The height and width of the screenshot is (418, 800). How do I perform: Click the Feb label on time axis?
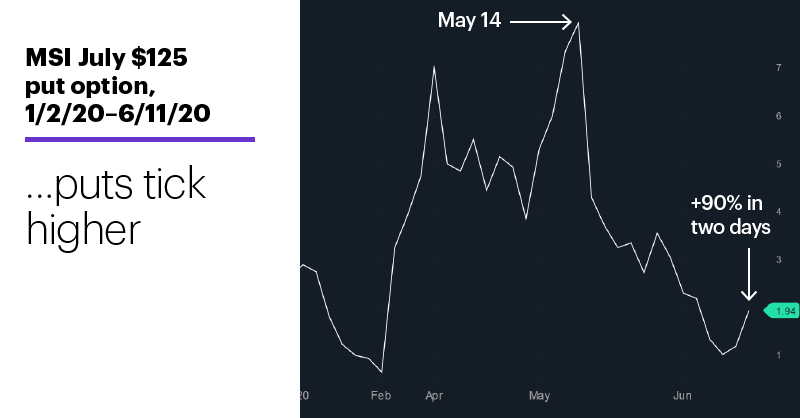tap(381, 396)
